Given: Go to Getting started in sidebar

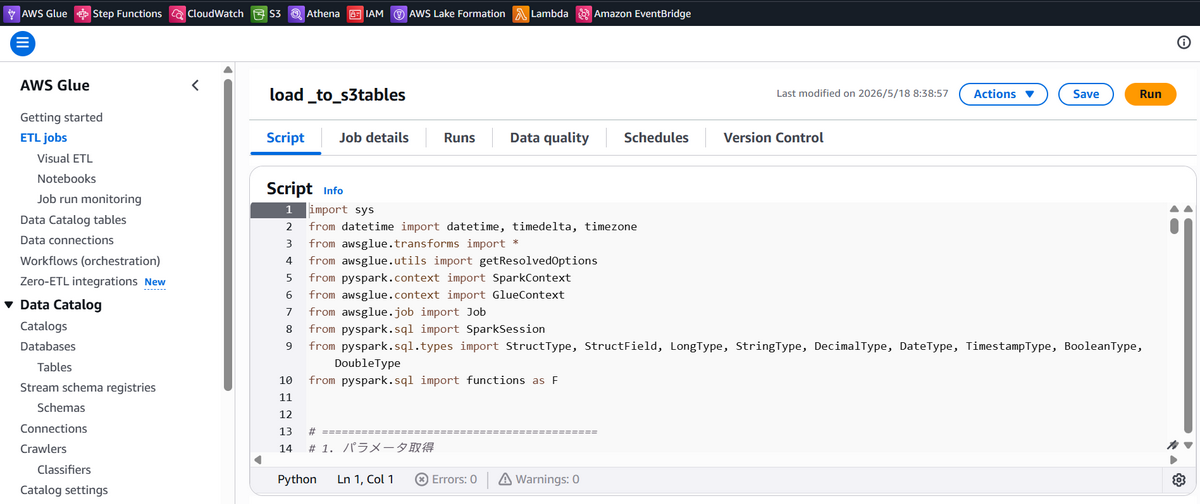Looking at the screenshot, I should [x=61, y=117].
